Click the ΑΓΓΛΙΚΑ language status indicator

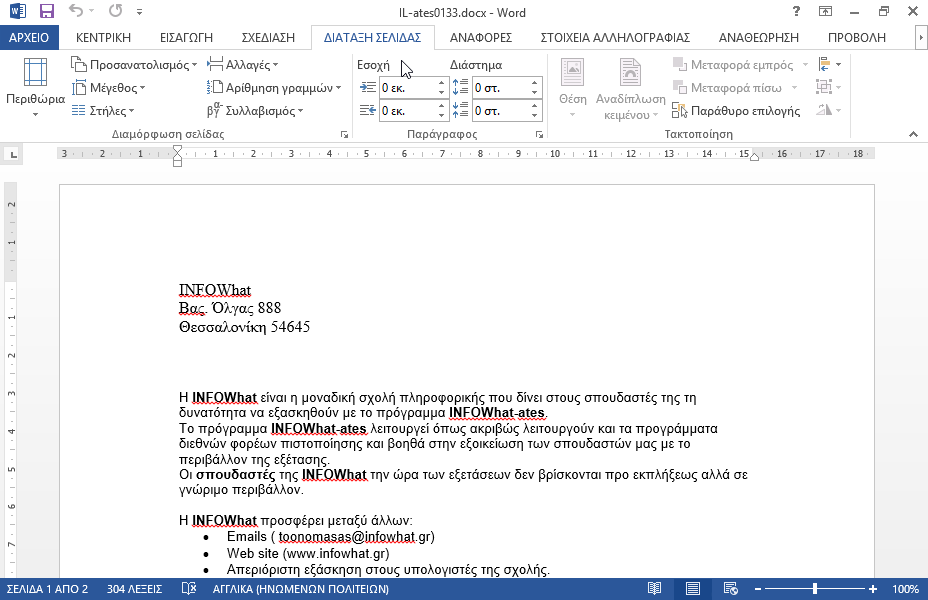(301, 589)
